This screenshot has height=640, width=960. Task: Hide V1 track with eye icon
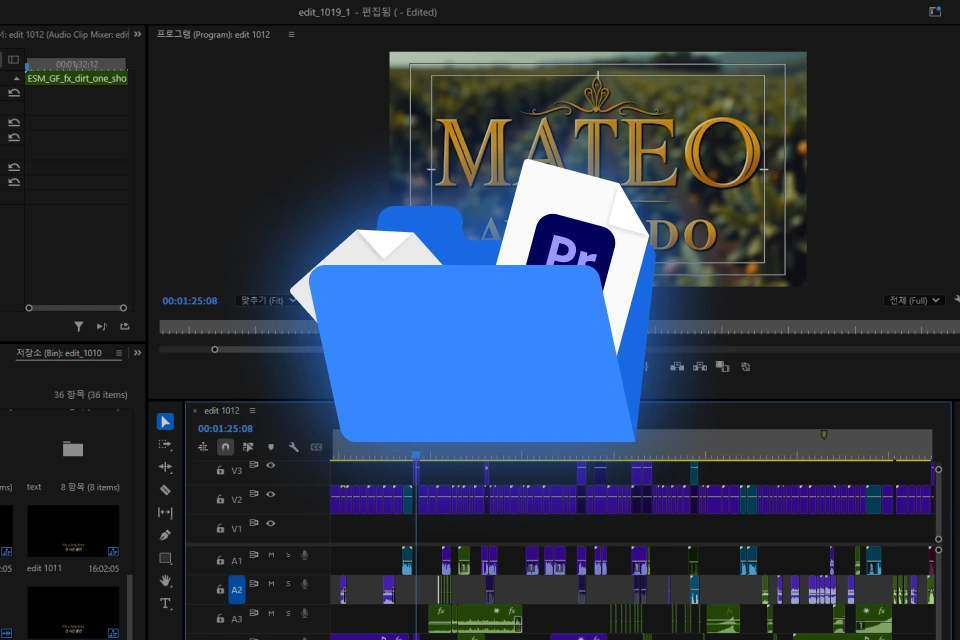point(271,523)
